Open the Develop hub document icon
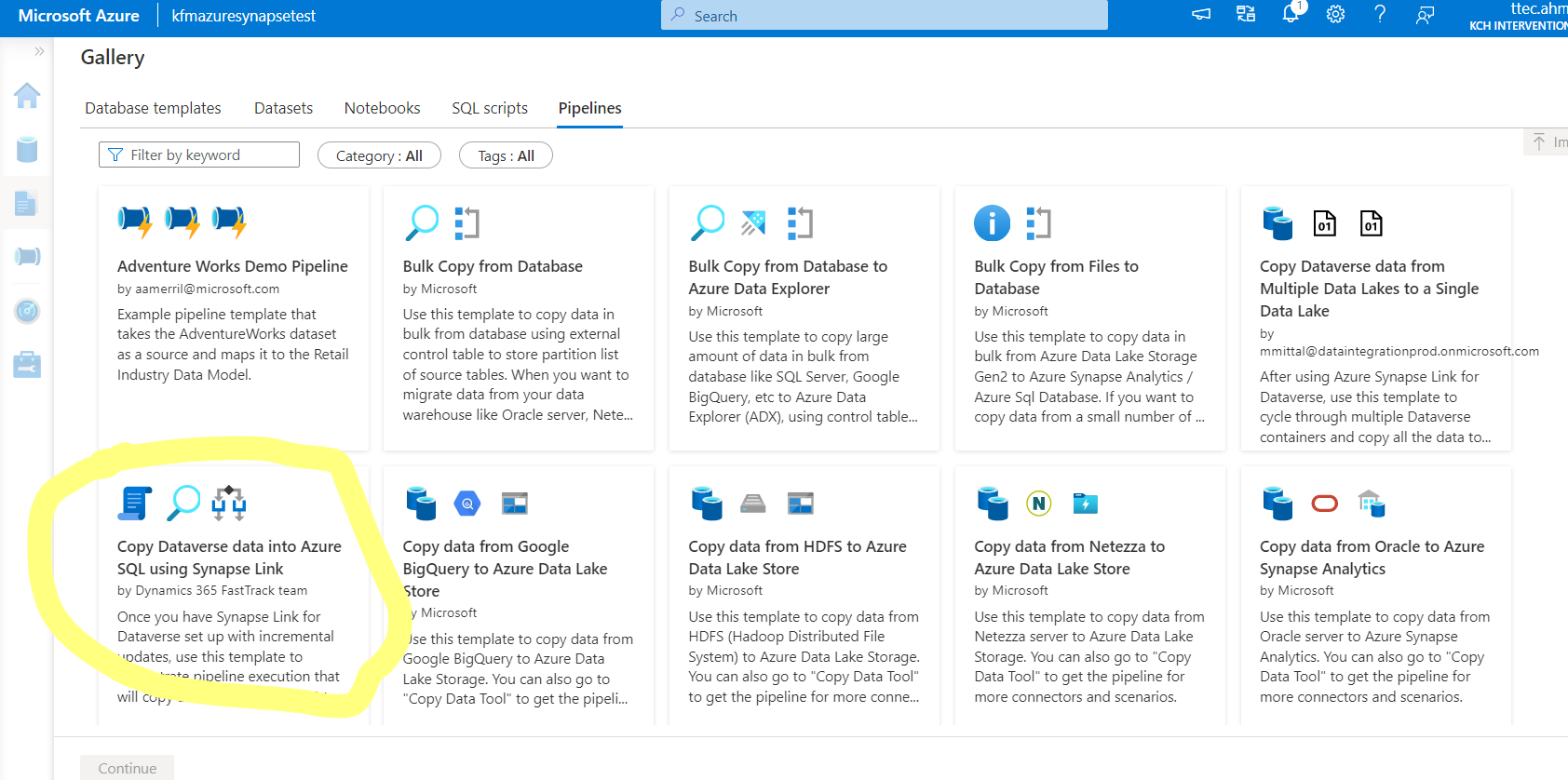 pyautogui.click(x=27, y=203)
